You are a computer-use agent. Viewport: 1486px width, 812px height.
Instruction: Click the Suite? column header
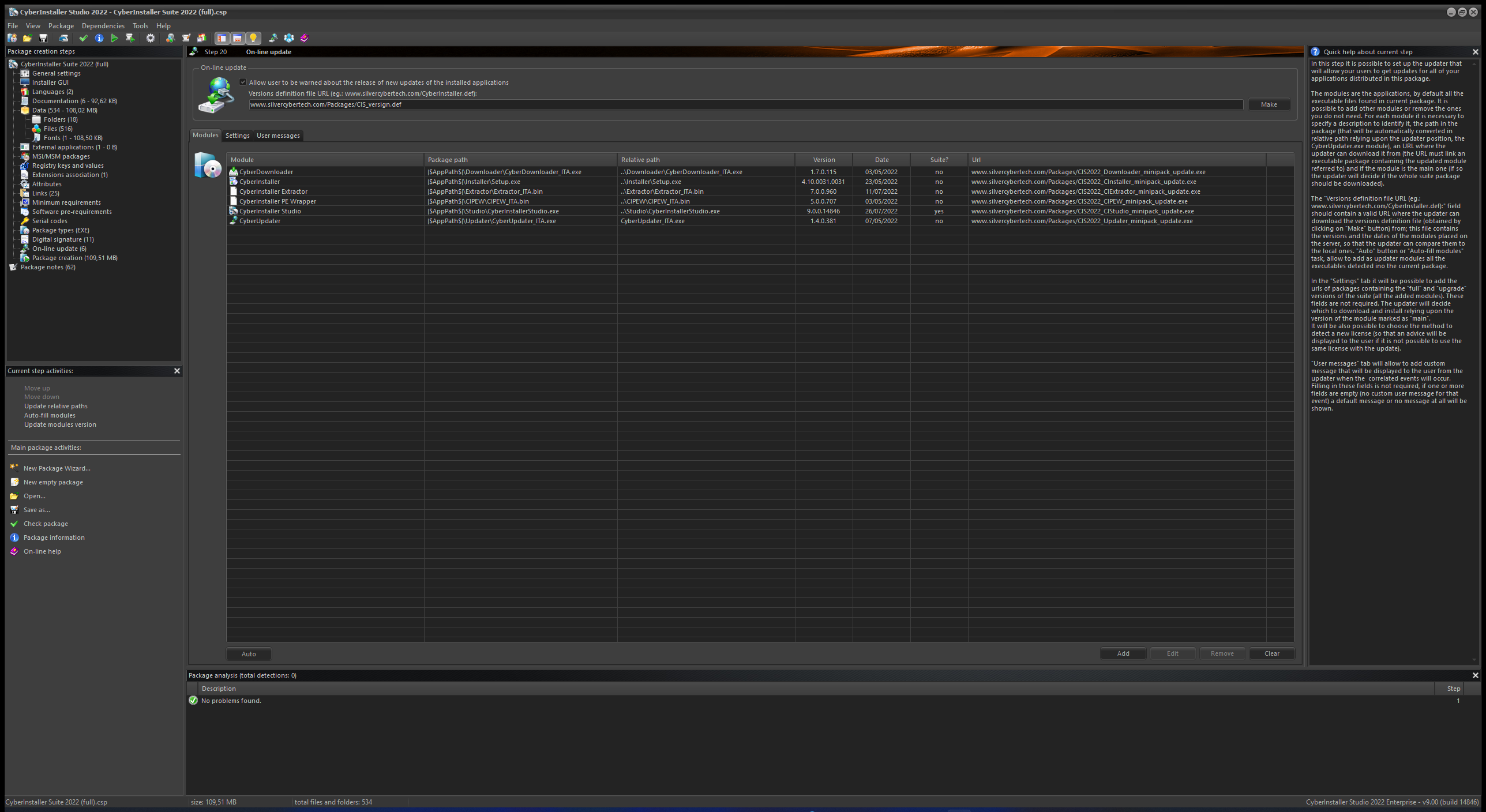pyautogui.click(x=939, y=160)
